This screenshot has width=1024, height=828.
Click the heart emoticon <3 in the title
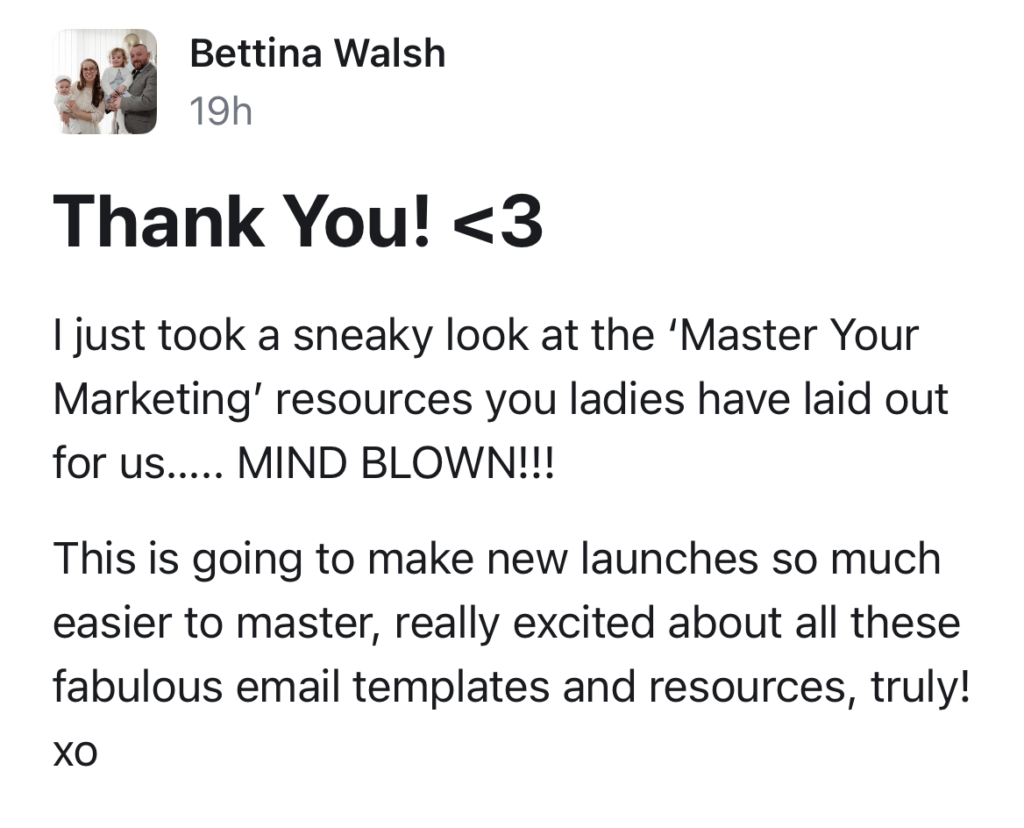(497, 222)
